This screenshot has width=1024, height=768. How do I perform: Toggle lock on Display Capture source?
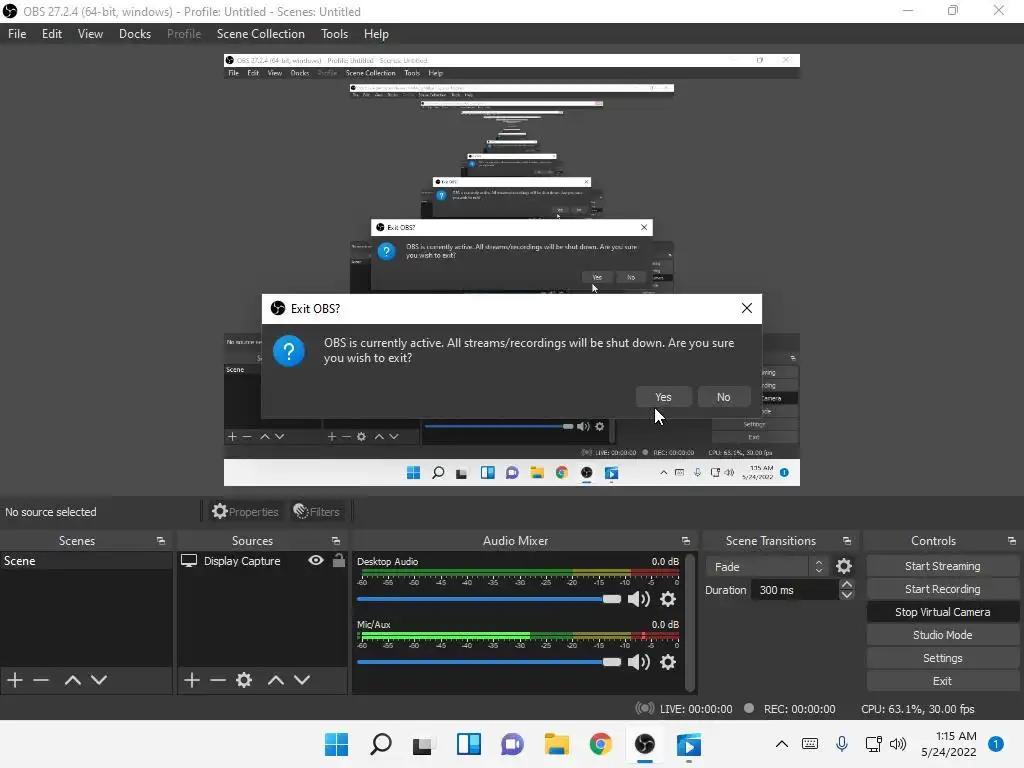click(338, 560)
